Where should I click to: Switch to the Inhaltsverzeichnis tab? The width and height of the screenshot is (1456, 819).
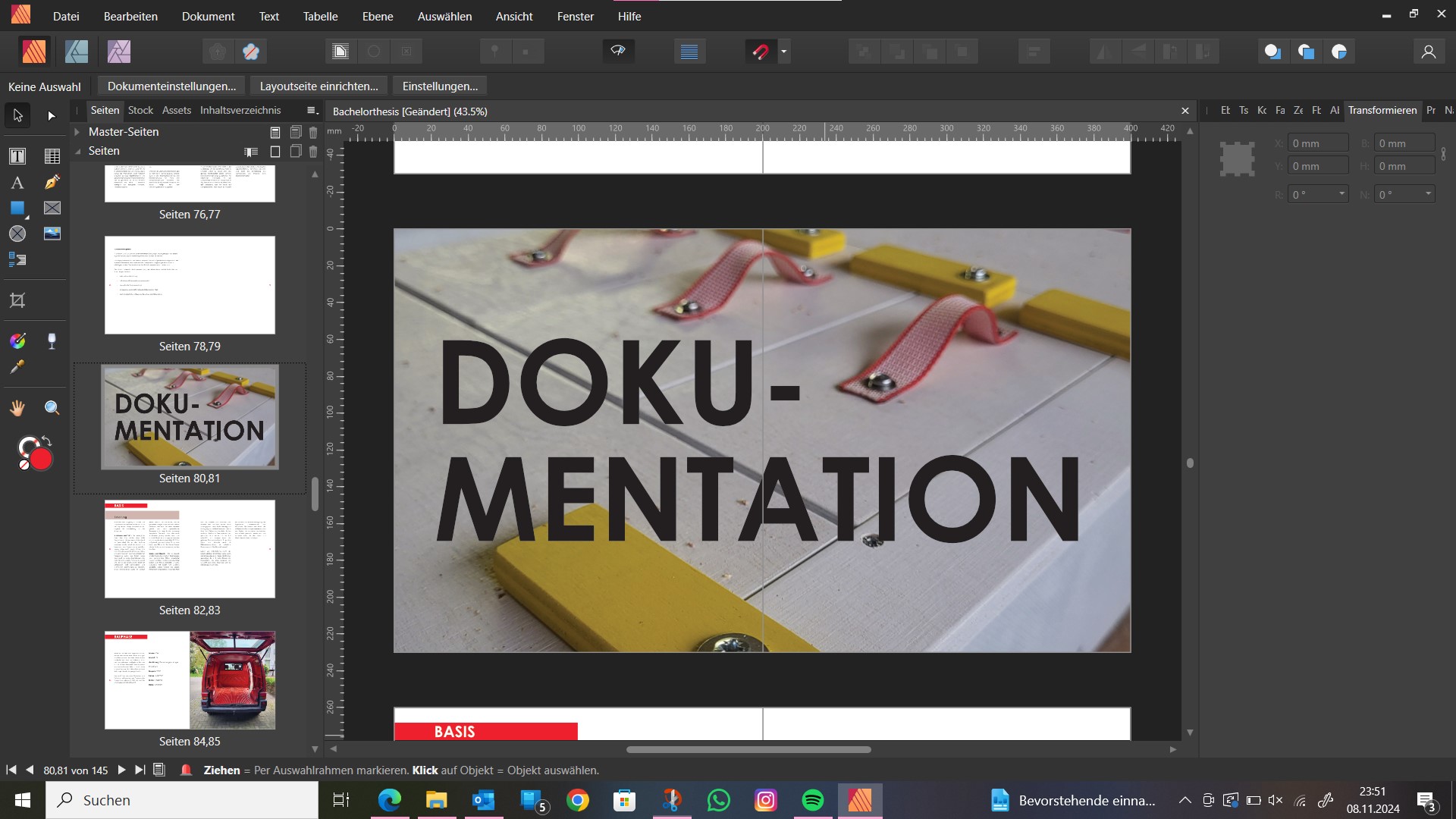[240, 111]
